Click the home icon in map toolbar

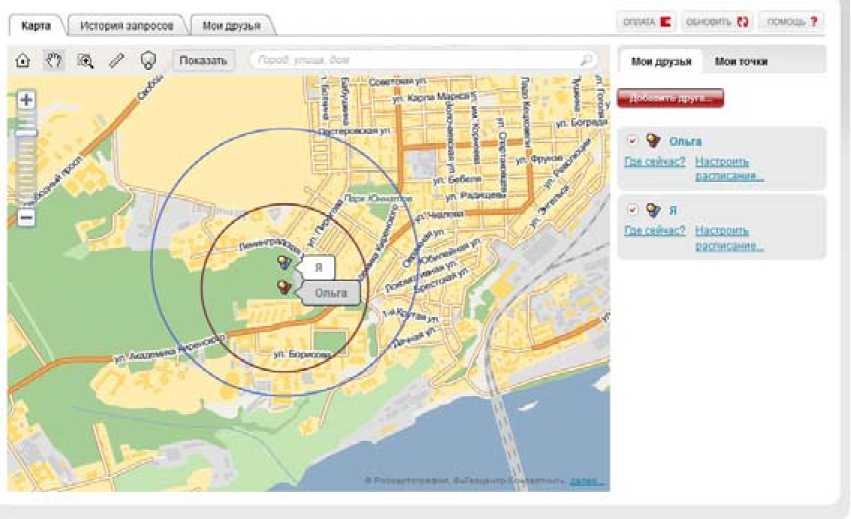click(x=23, y=60)
